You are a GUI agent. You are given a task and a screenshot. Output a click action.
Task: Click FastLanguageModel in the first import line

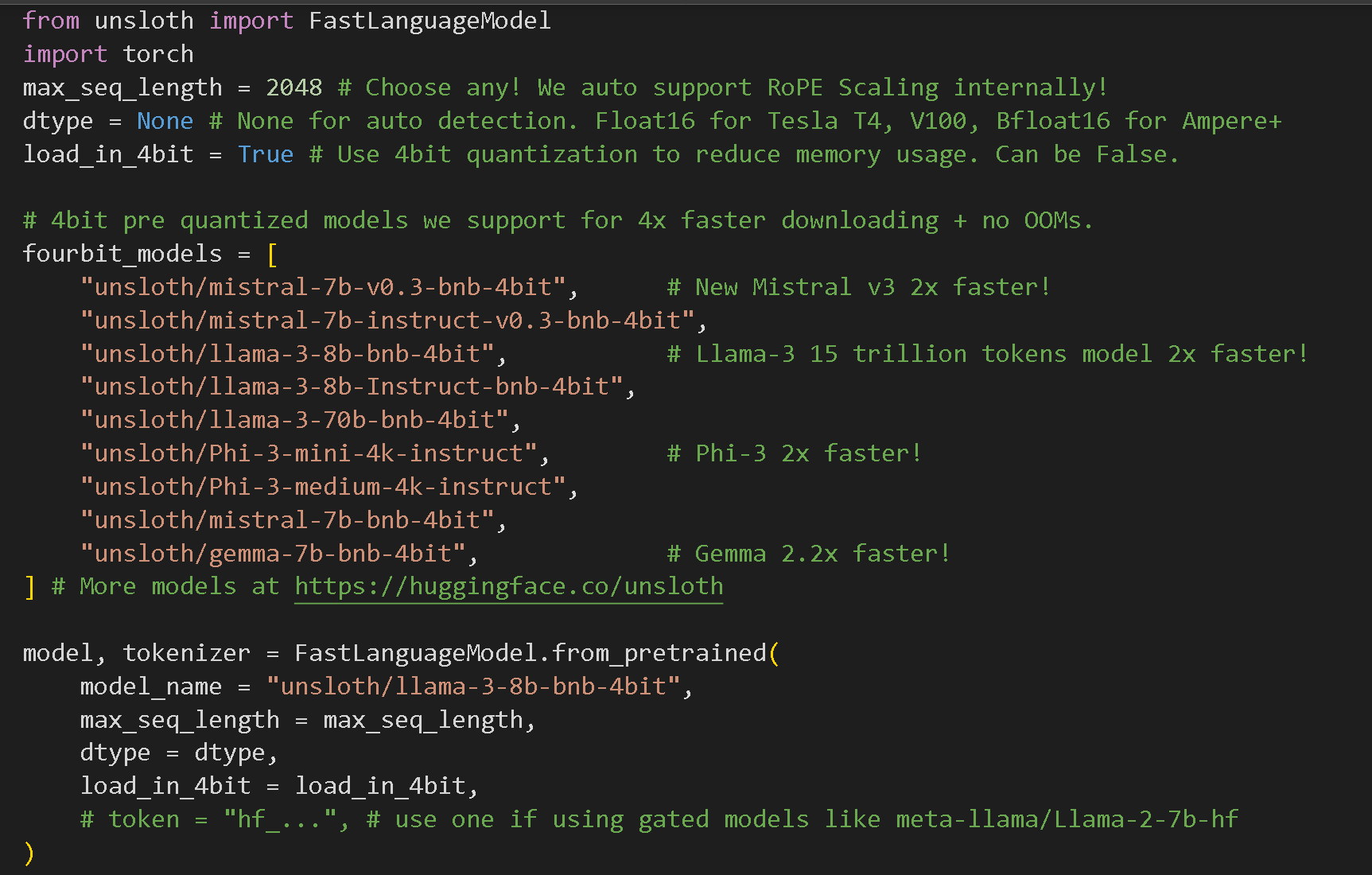[429, 21]
